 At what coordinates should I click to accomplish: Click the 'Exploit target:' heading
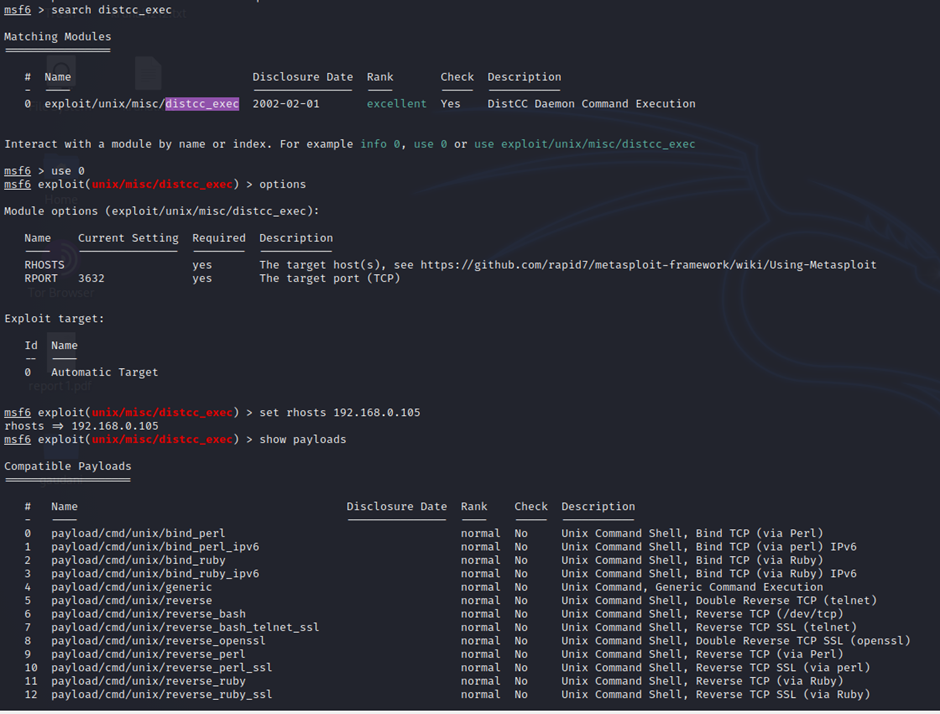pos(54,318)
